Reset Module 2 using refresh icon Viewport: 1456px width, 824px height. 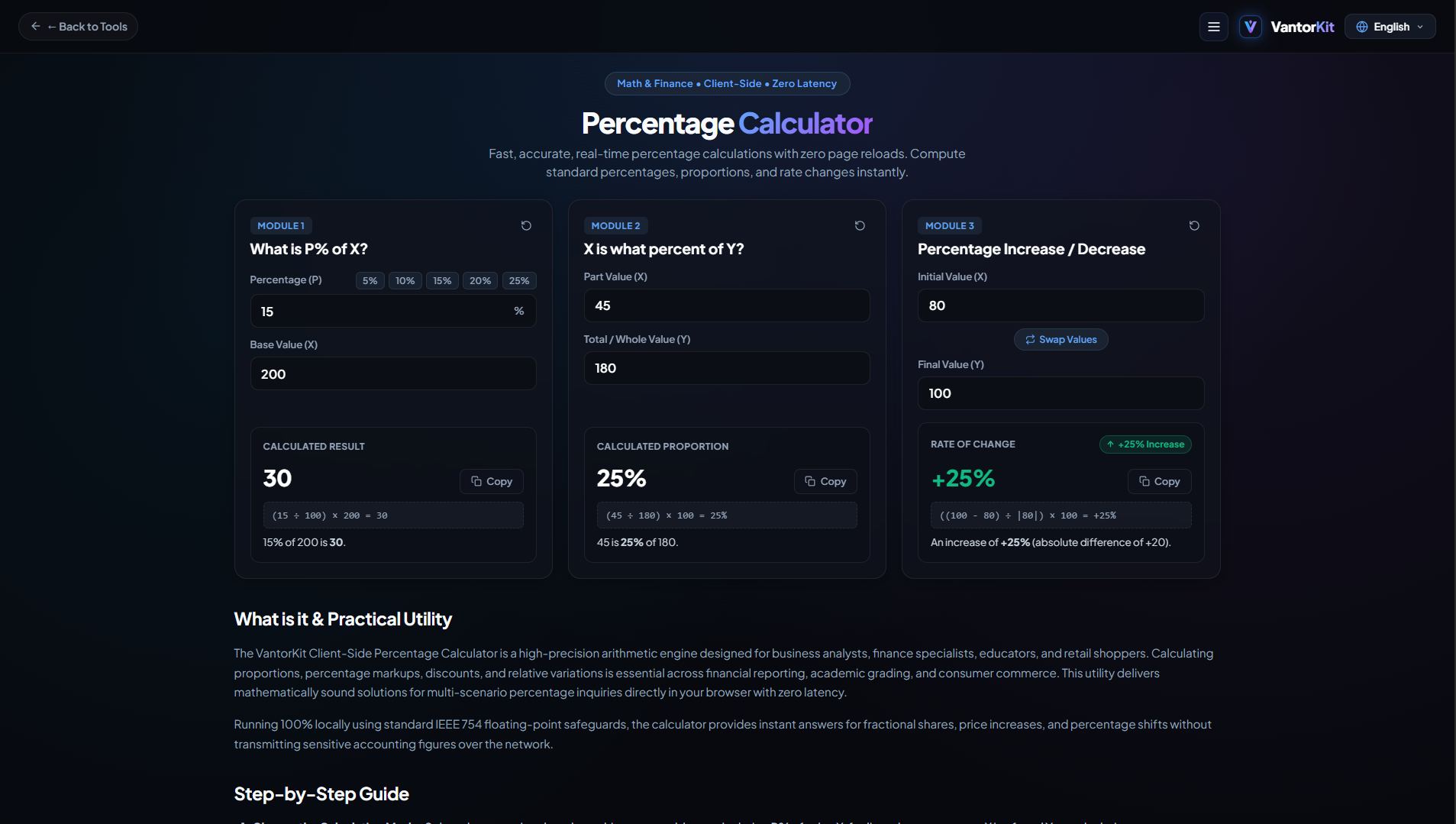pos(860,225)
